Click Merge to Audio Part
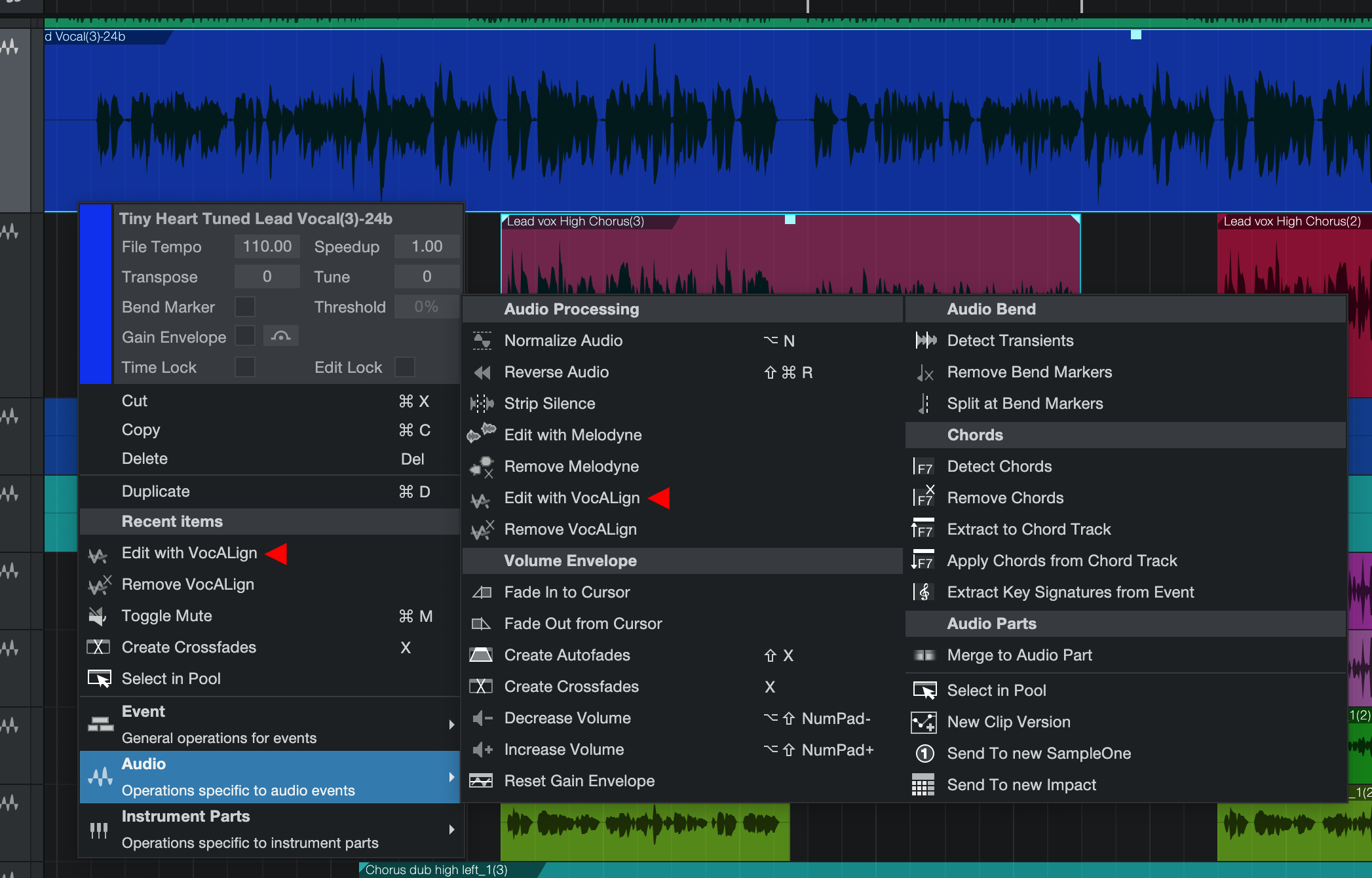The image size is (1372, 878). (x=1019, y=655)
